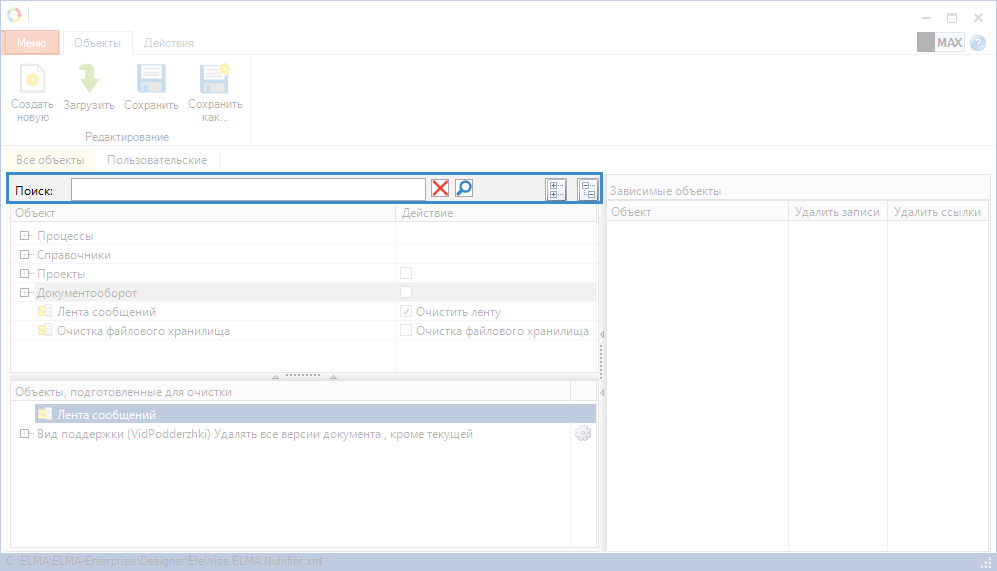Viewport: 997px width, 571px height.
Task: Select Лента сообщений in prepared objects list
Action: 315,414
